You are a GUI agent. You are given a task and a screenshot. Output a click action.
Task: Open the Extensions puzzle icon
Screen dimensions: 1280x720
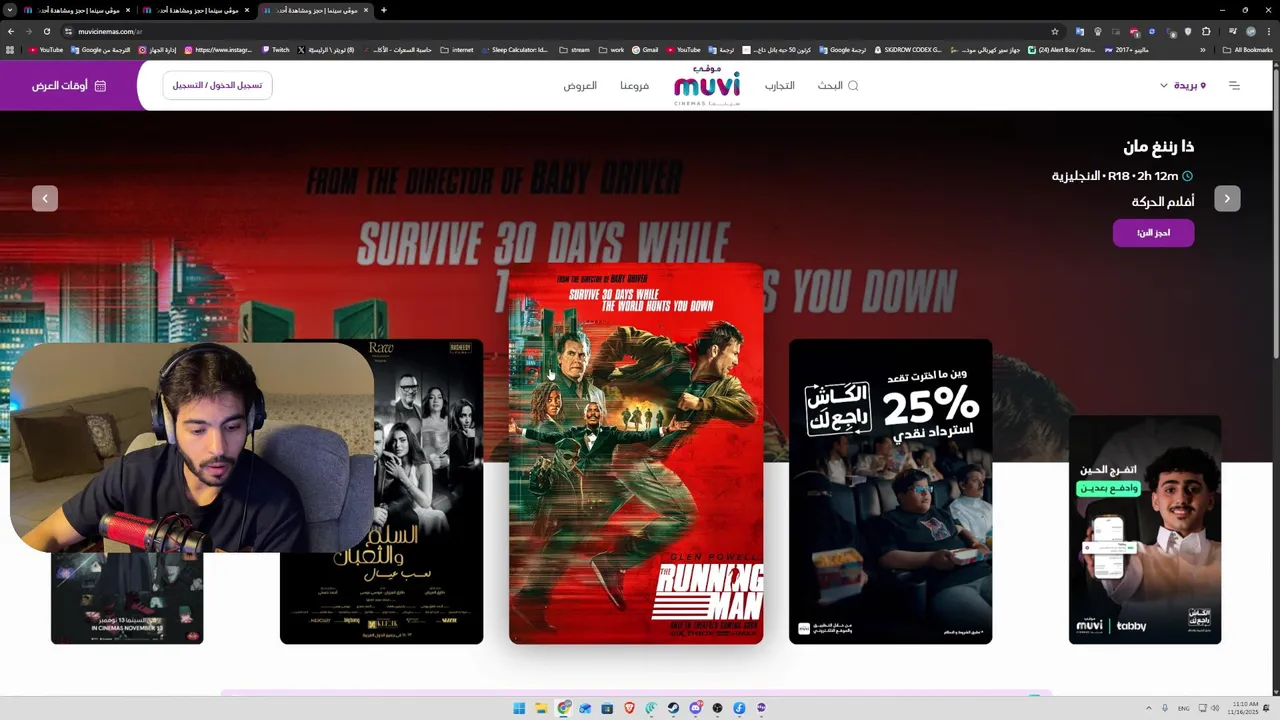coord(1206,31)
